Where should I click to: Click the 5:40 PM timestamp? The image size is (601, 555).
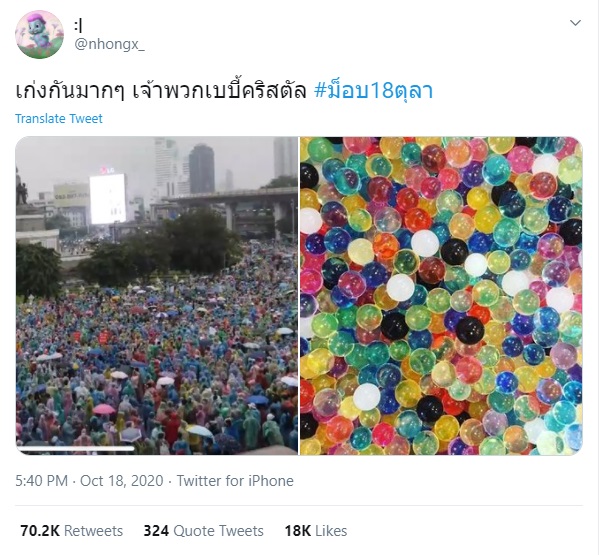(x=41, y=481)
